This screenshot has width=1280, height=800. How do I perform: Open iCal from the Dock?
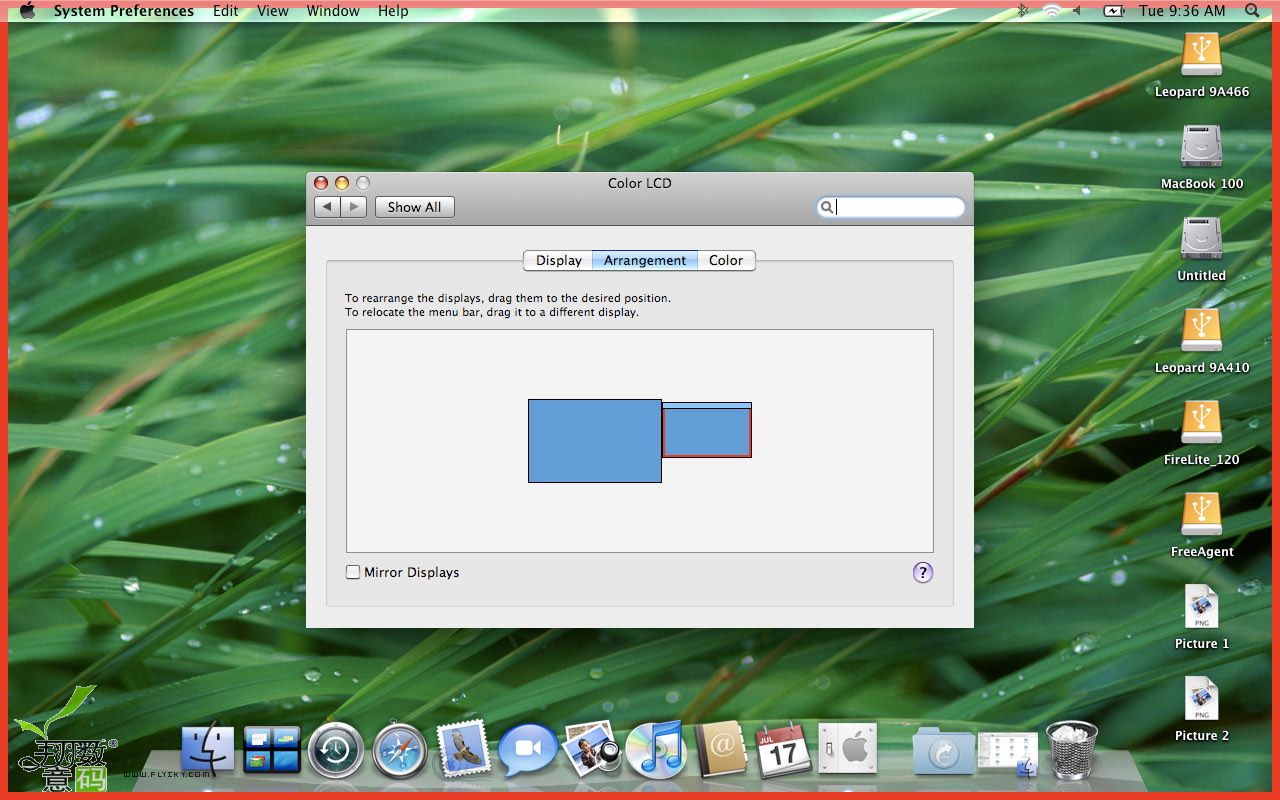click(x=783, y=750)
